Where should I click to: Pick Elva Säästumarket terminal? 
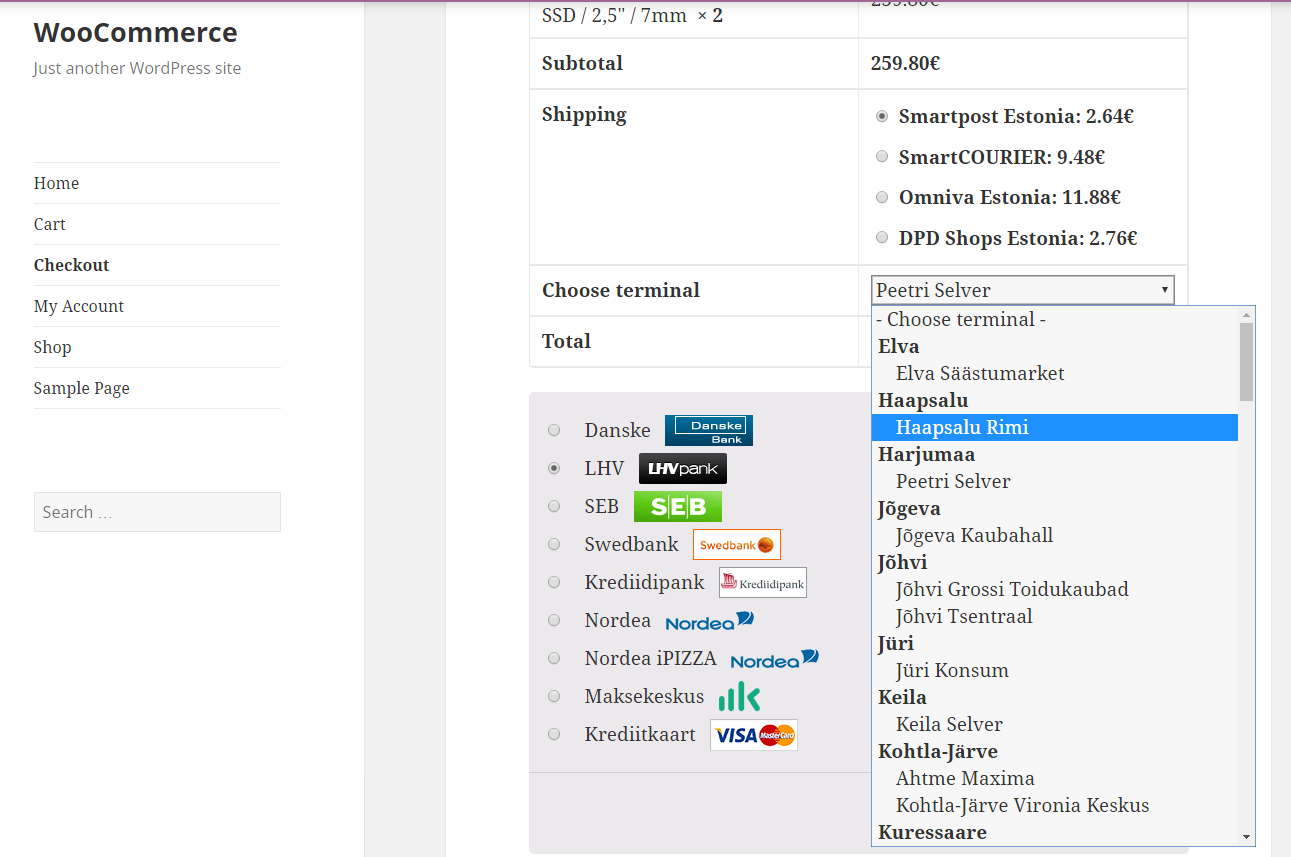point(1055,373)
